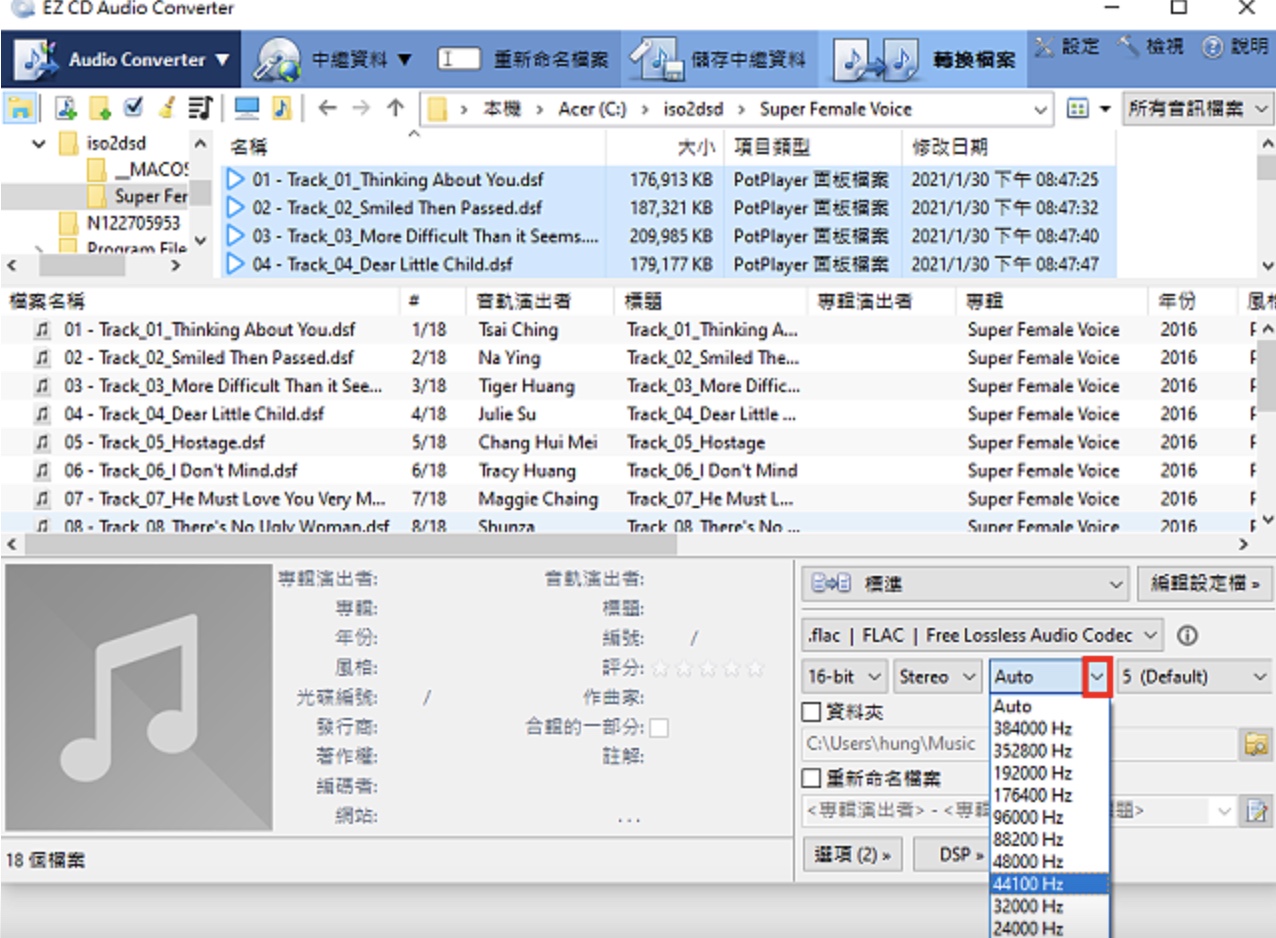Enable the 資料夾 checkbox
Image resolution: width=1276 pixels, height=938 pixels.
coord(812,712)
